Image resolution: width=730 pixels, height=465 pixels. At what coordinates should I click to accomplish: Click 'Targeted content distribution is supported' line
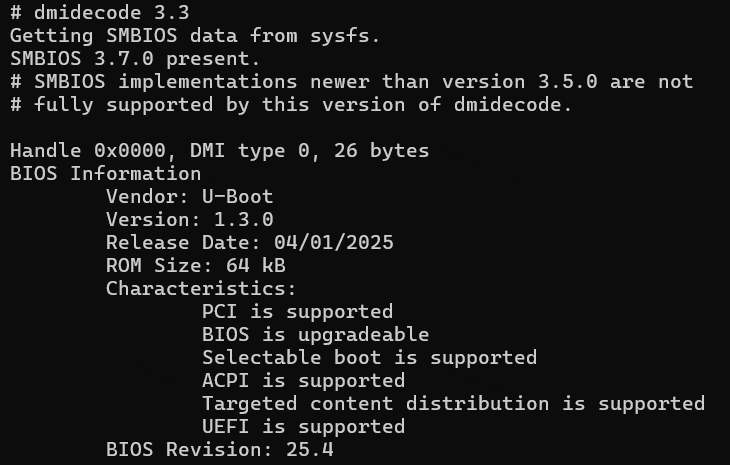453,404
